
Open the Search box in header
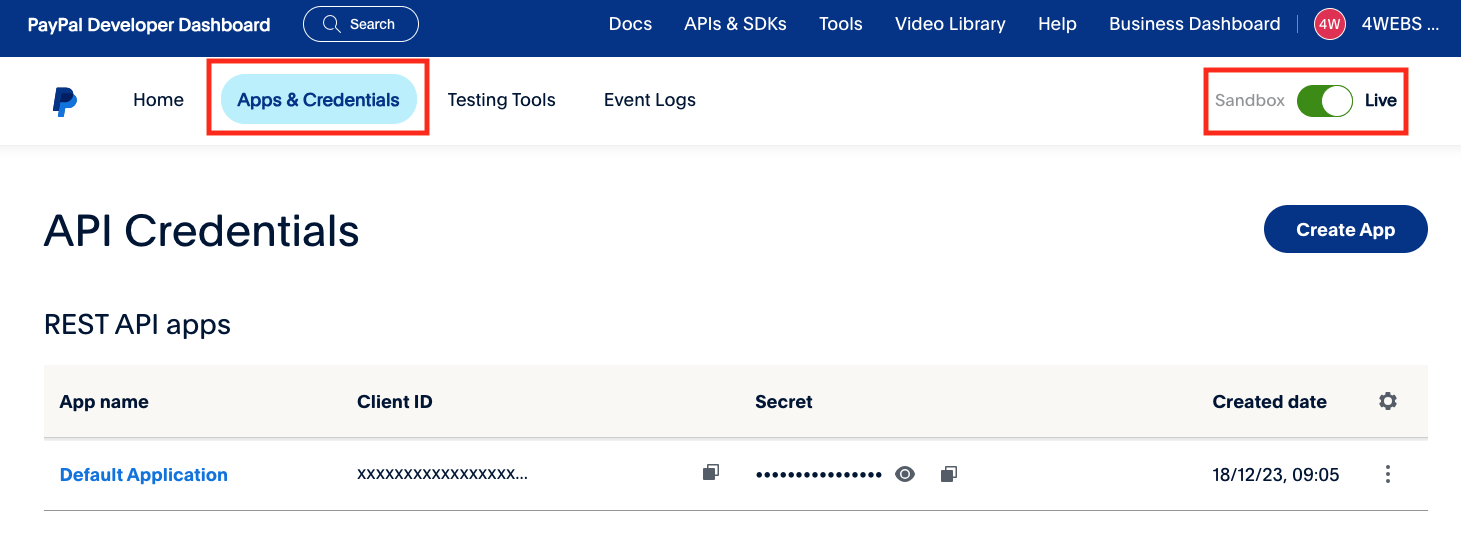(x=360, y=24)
